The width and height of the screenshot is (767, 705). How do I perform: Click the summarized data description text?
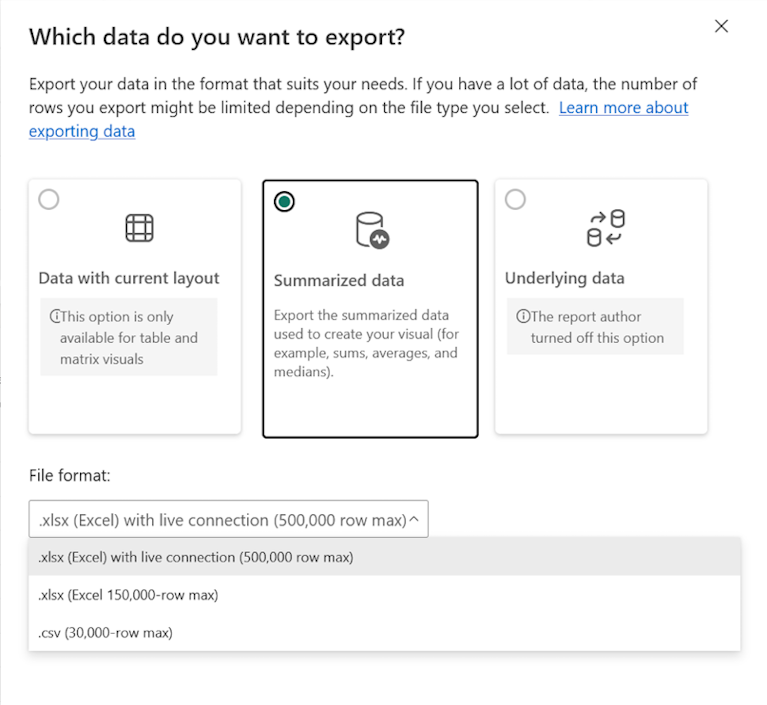[x=366, y=343]
